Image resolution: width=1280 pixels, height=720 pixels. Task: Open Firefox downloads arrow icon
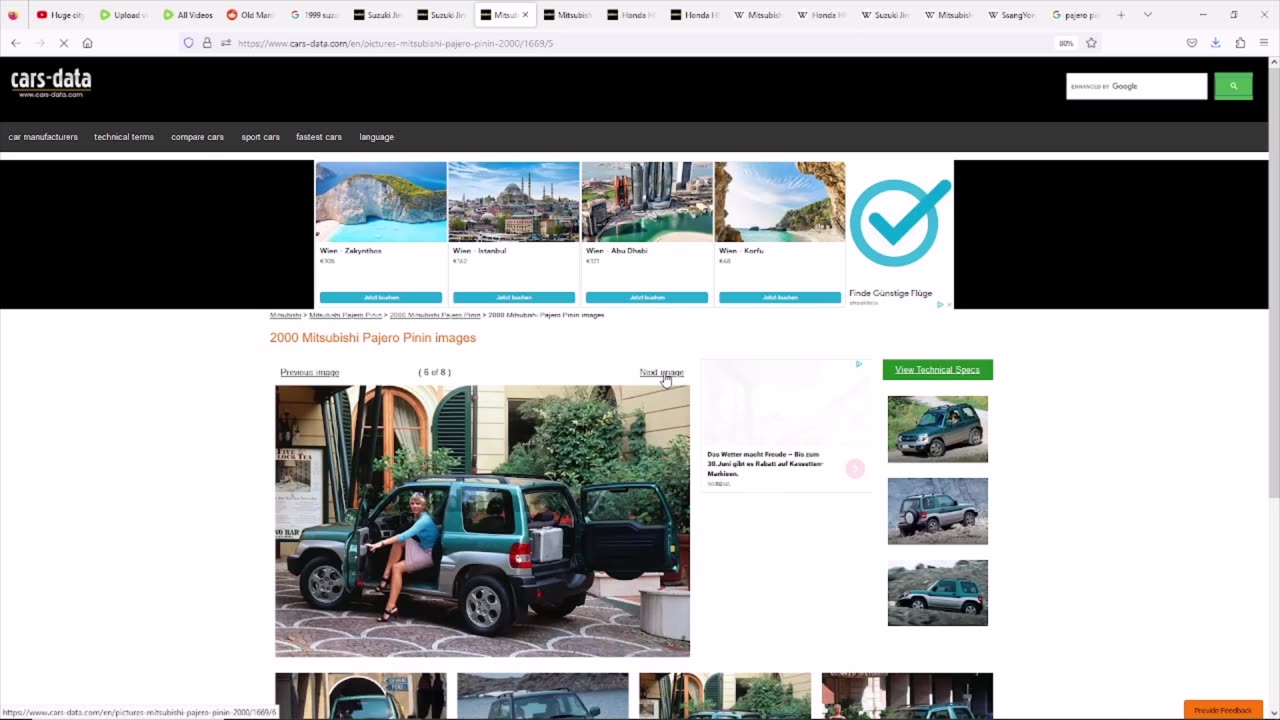click(1215, 43)
